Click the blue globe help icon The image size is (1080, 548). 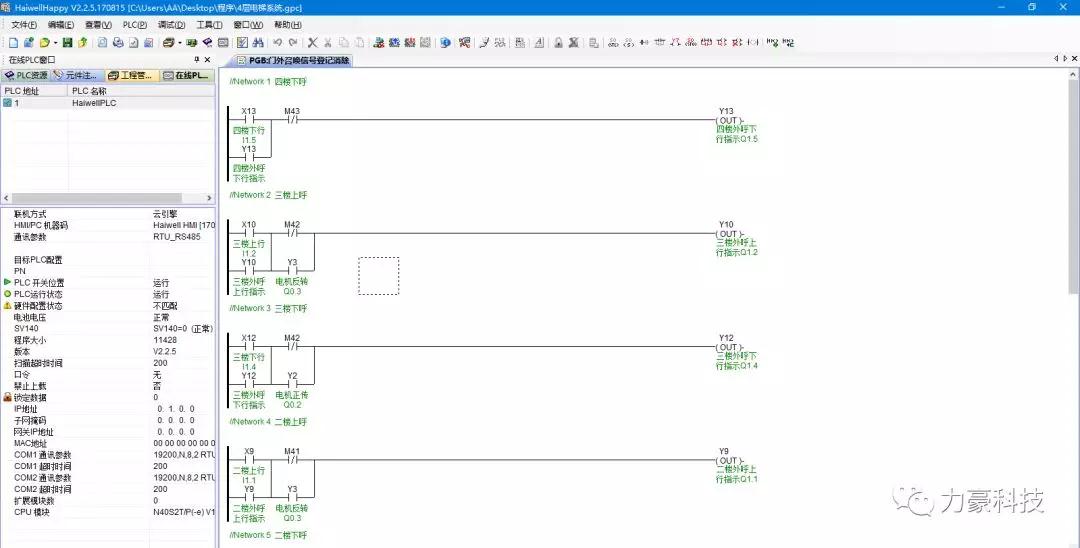click(x=445, y=43)
